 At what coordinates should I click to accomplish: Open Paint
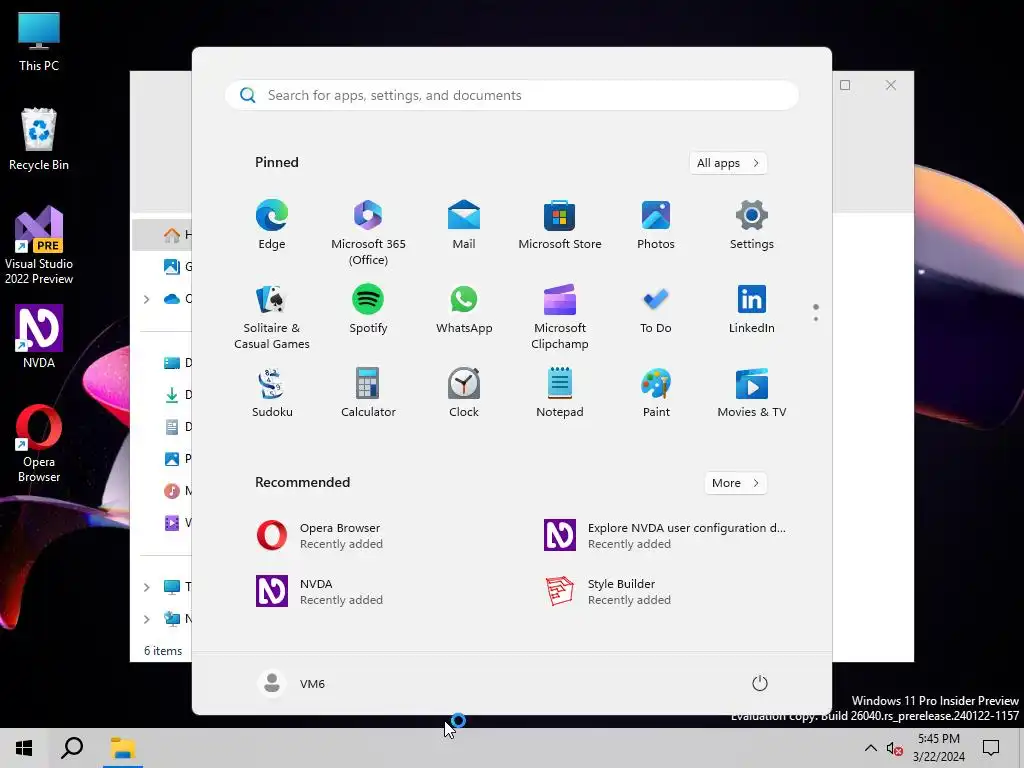(x=656, y=393)
